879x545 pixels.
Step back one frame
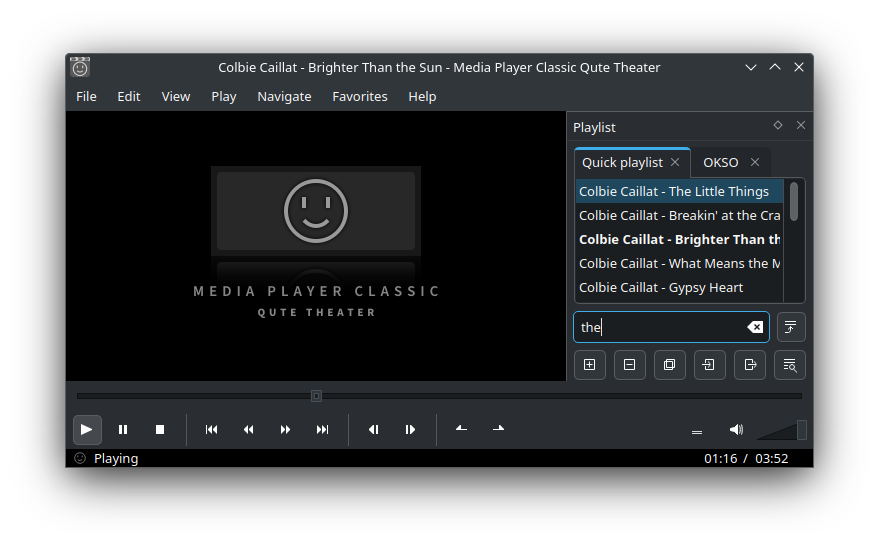(373, 429)
